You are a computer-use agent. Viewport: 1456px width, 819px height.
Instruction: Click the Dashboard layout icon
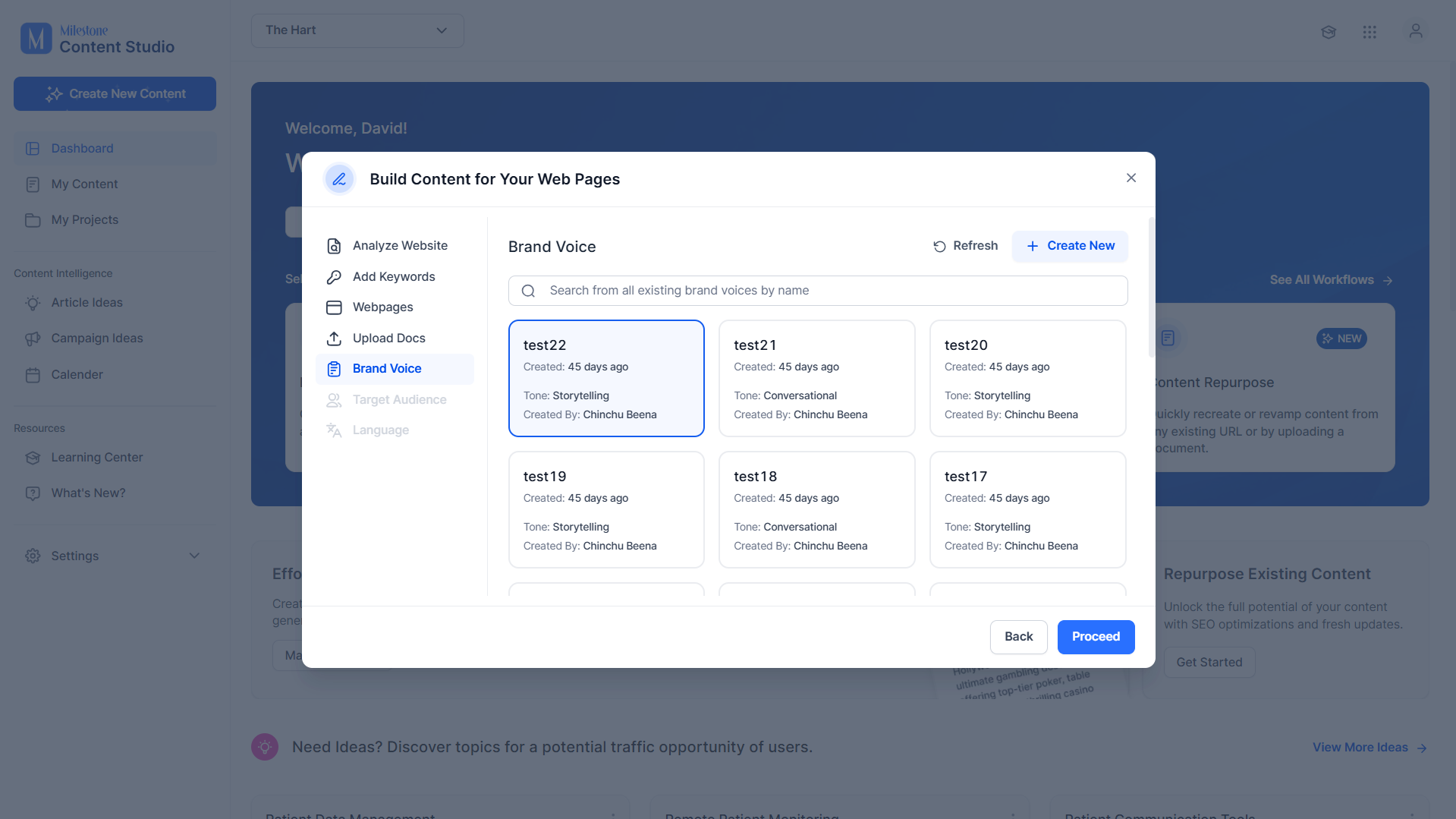click(x=33, y=149)
